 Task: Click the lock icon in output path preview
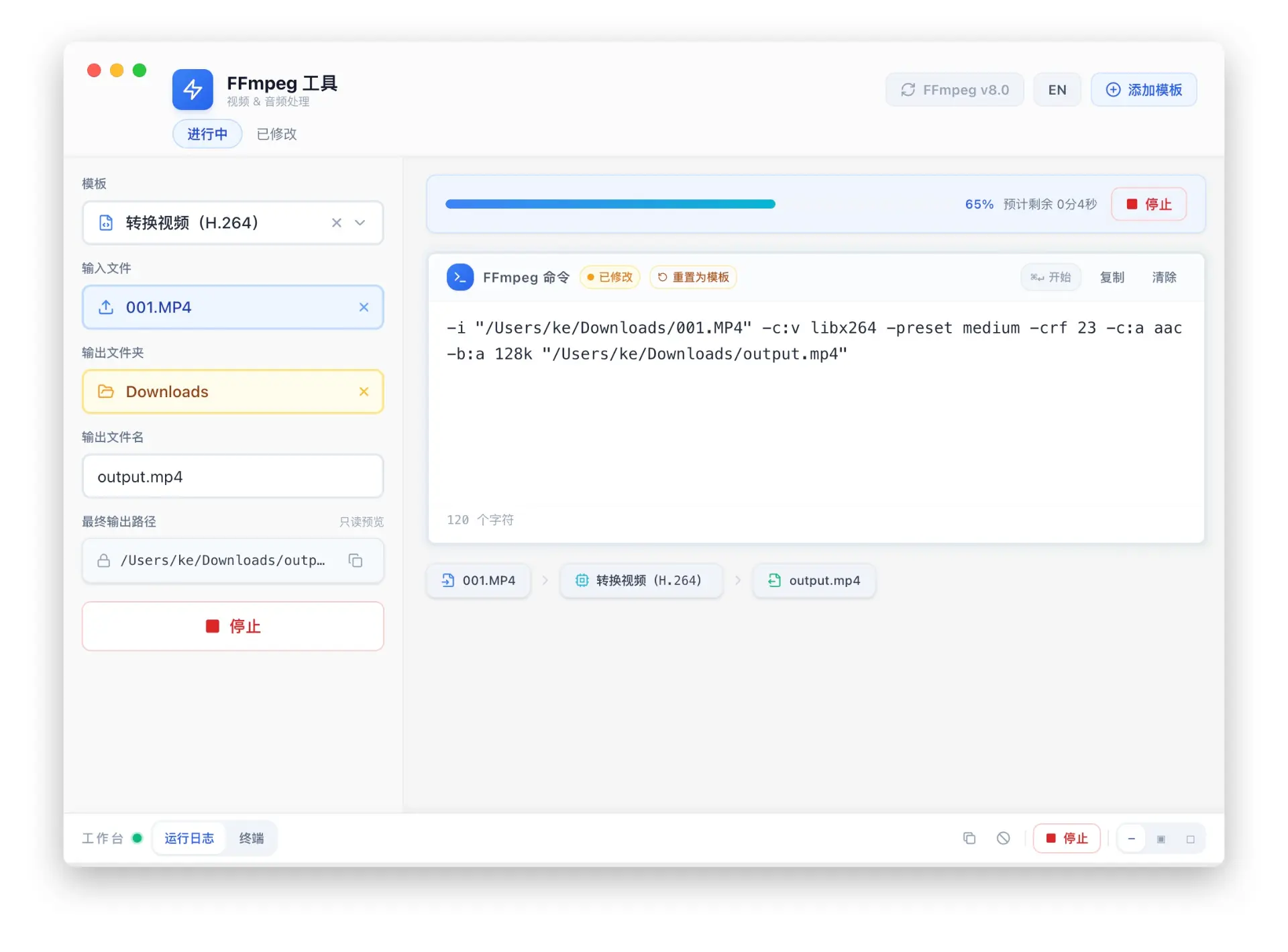[104, 560]
